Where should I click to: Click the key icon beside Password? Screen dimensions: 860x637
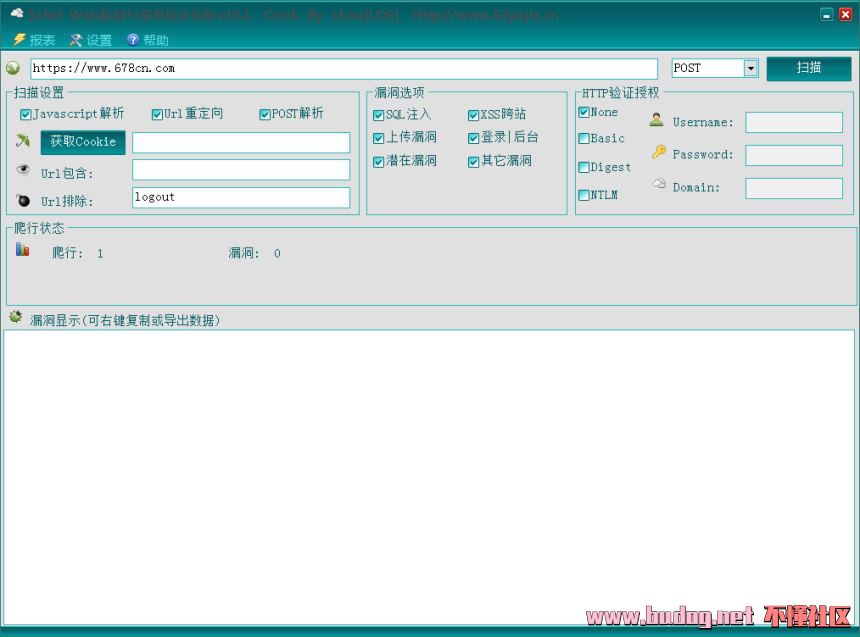coord(659,152)
